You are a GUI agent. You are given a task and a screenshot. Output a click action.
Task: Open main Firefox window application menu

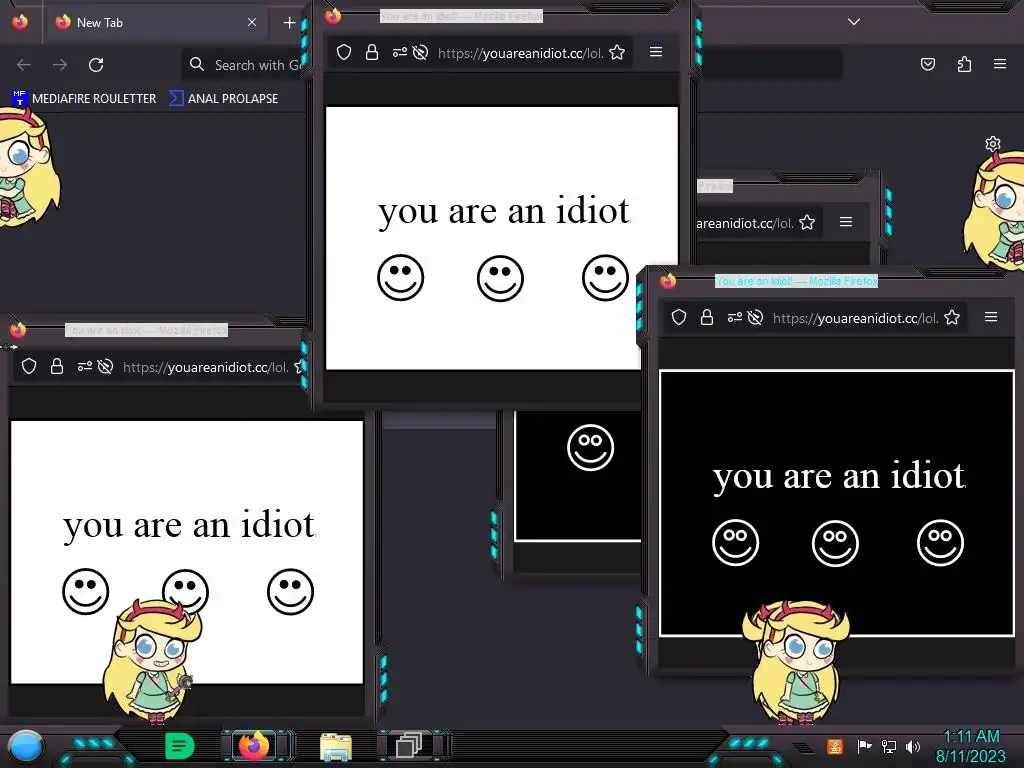point(1000,64)
